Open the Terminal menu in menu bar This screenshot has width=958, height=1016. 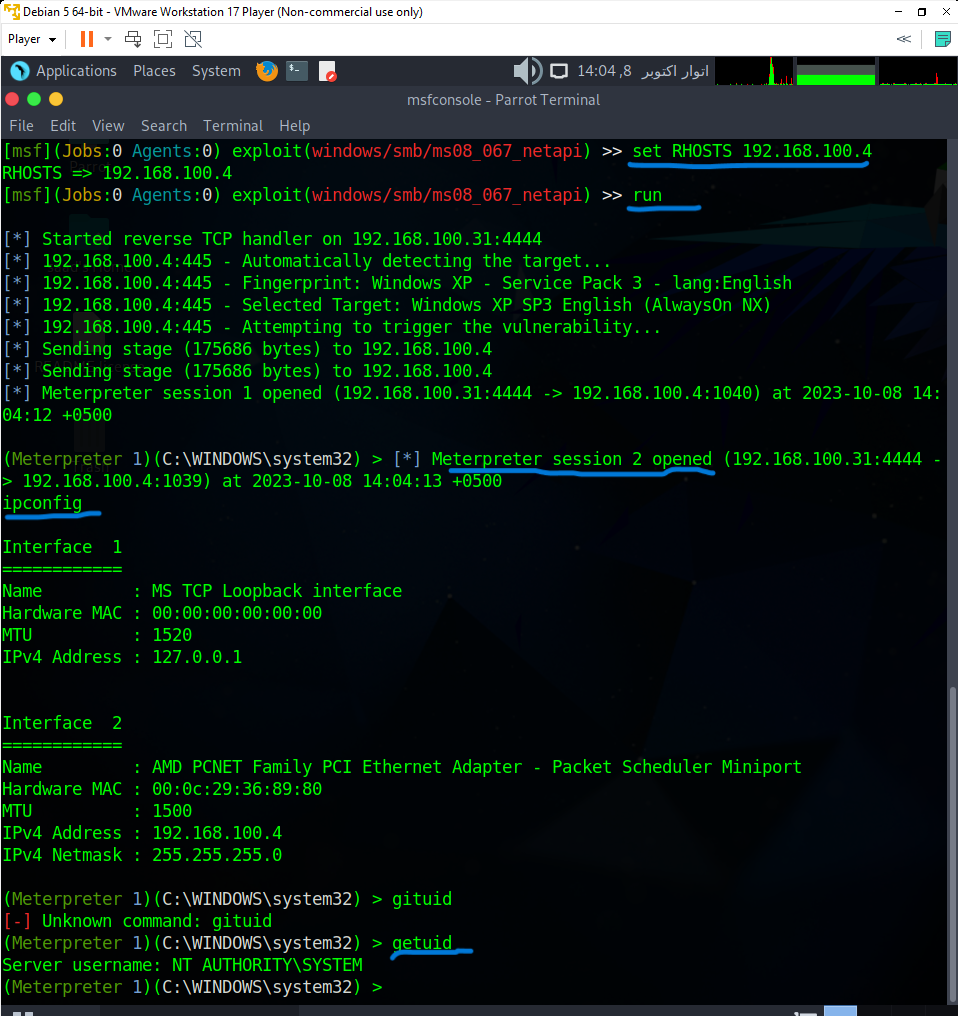pos(233,126)
